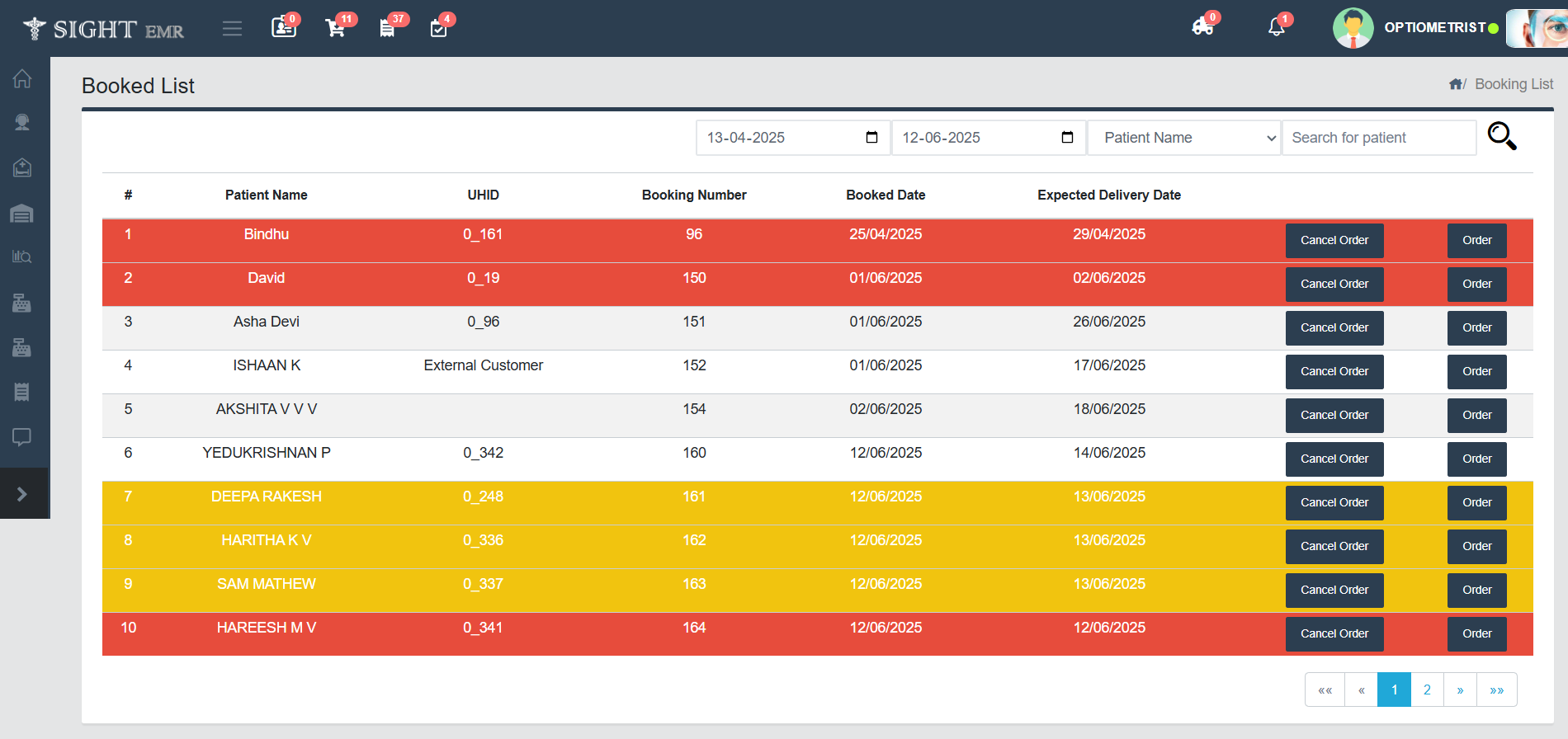Click the Booking List breadcrumb home link
Image resolution: width=1568 pixels, height=739 pixels.
pyautogui.click(x=1456, y=84)
